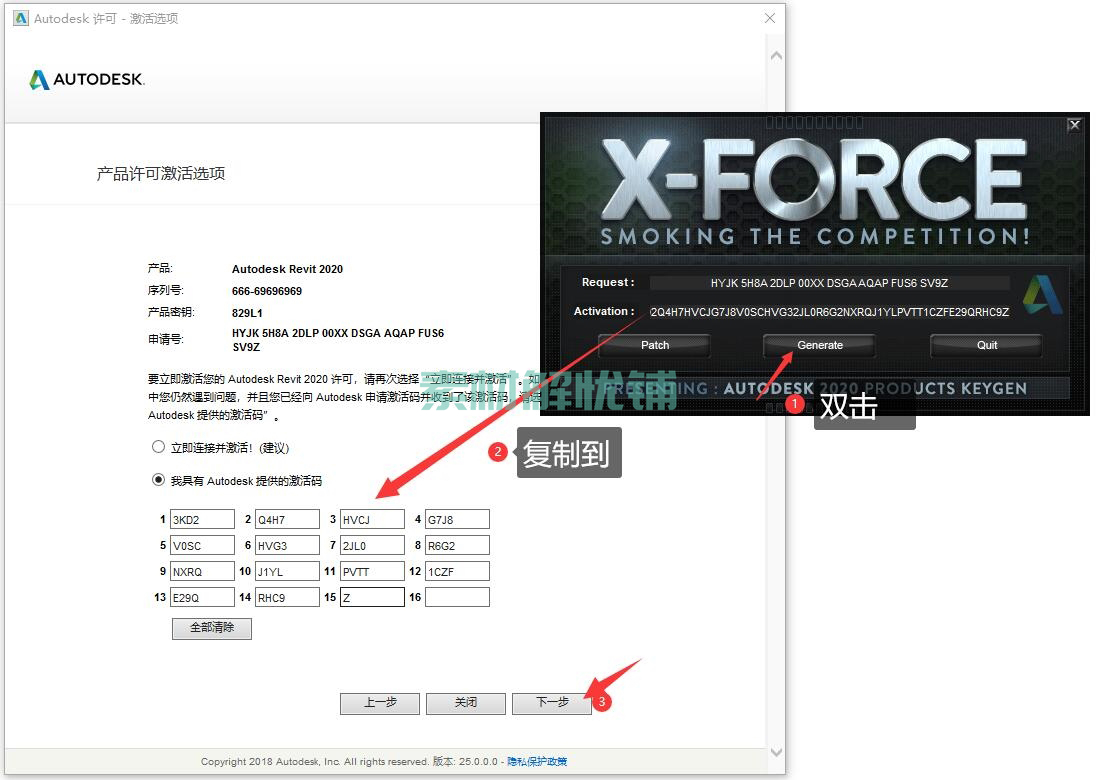This screenshot has height=780, width=1096.
Task: Click the Generate button in X-Force
Action: point(819,345)
